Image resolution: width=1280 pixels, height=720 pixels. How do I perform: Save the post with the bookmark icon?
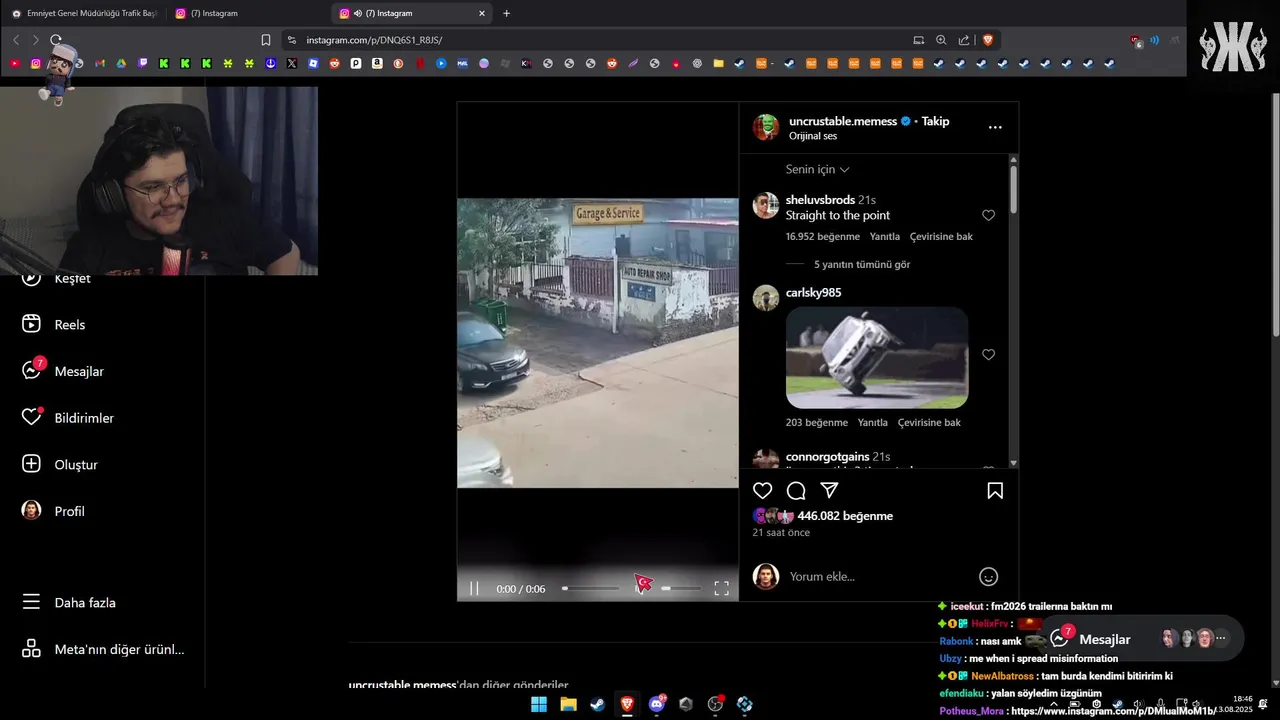[x=995, y=491]
